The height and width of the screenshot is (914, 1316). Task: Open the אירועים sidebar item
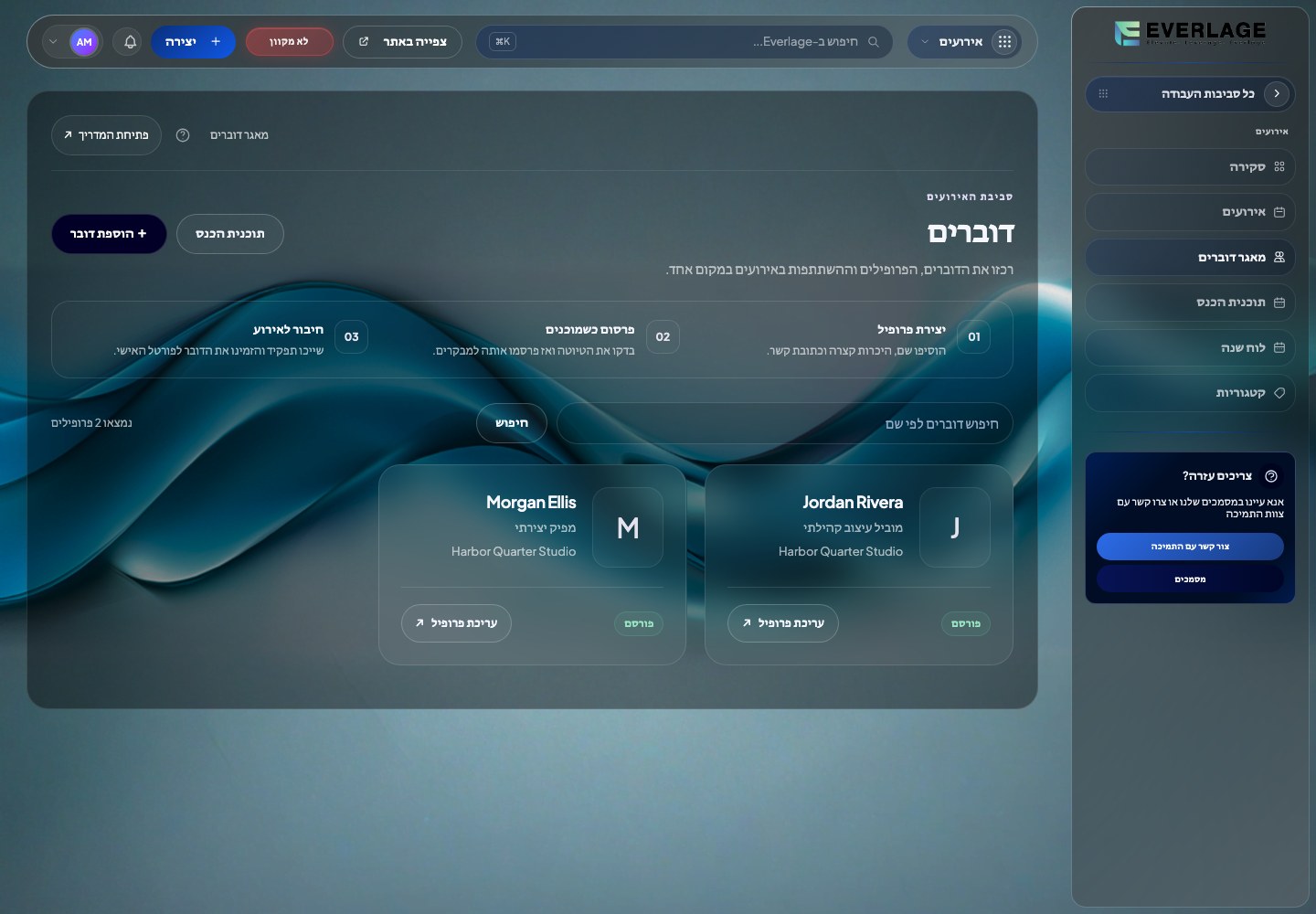point(1190,212)
